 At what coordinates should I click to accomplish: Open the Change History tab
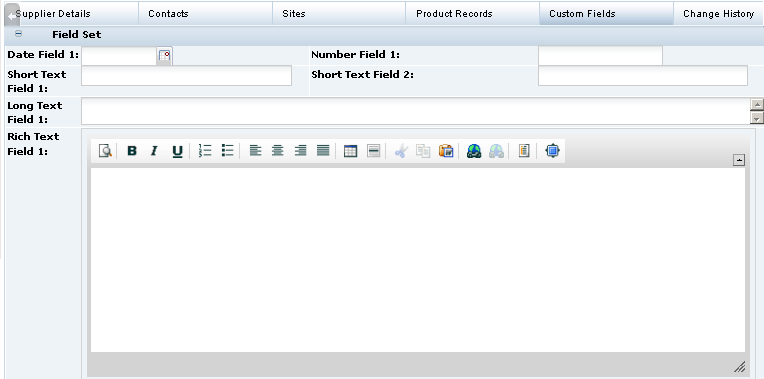(x=718, y=14)
